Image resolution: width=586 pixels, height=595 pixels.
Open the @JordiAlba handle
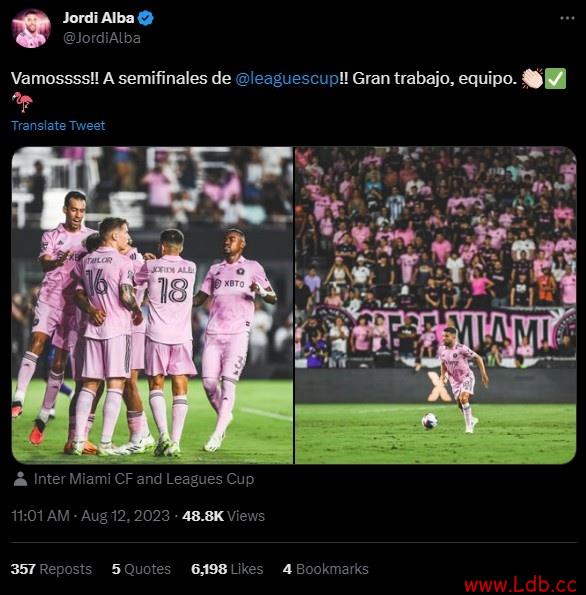102,38
